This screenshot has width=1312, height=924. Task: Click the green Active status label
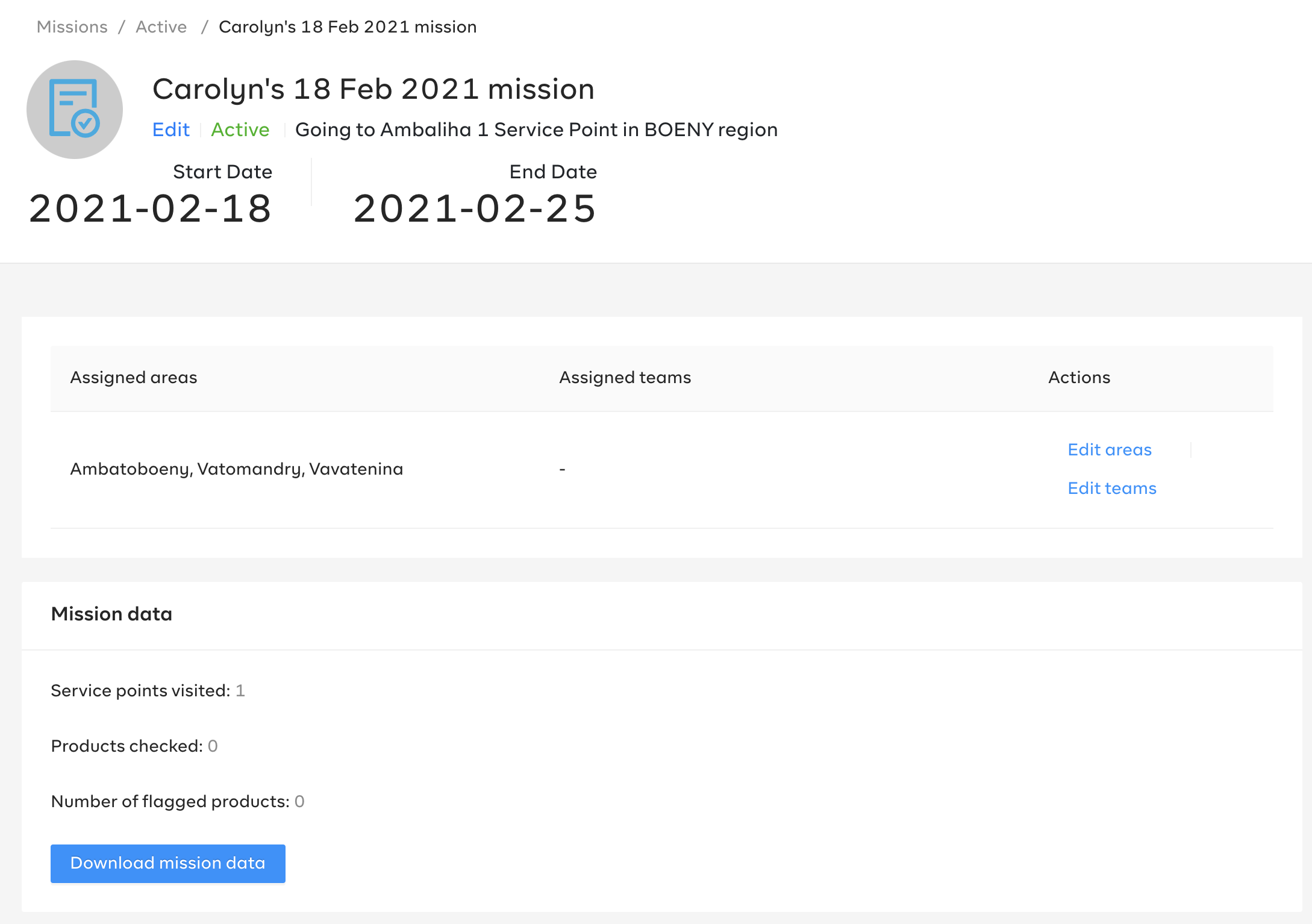(240, 130)
